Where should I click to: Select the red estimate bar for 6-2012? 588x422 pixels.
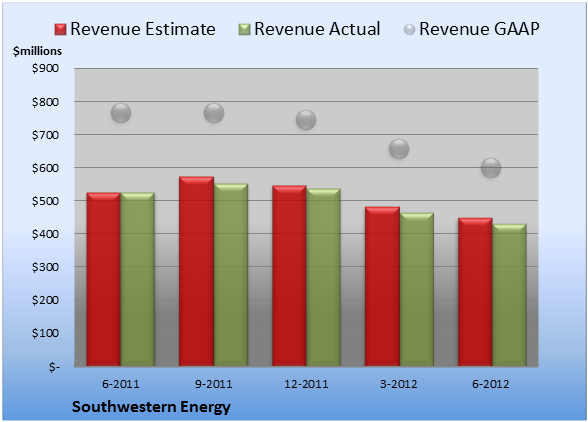[x=475, y=292]
